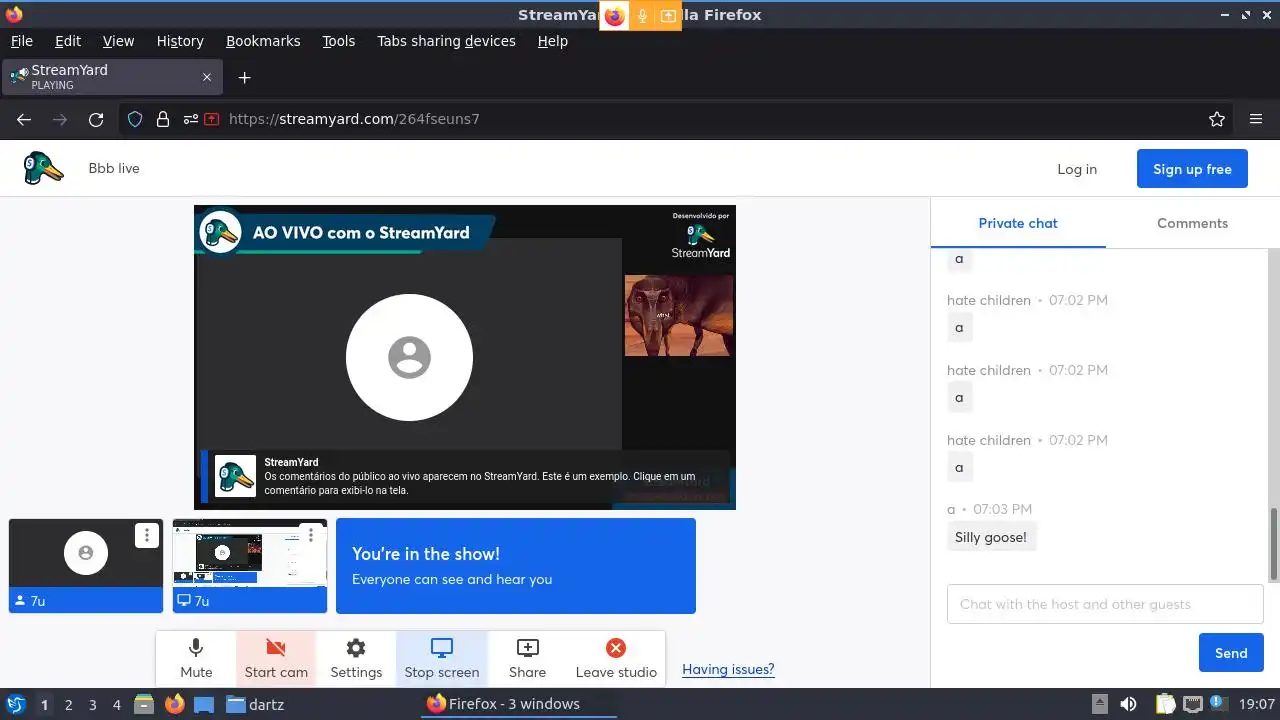Open volume control in system tray
The image size is (1280, 720).
(x=1128, y=704)
